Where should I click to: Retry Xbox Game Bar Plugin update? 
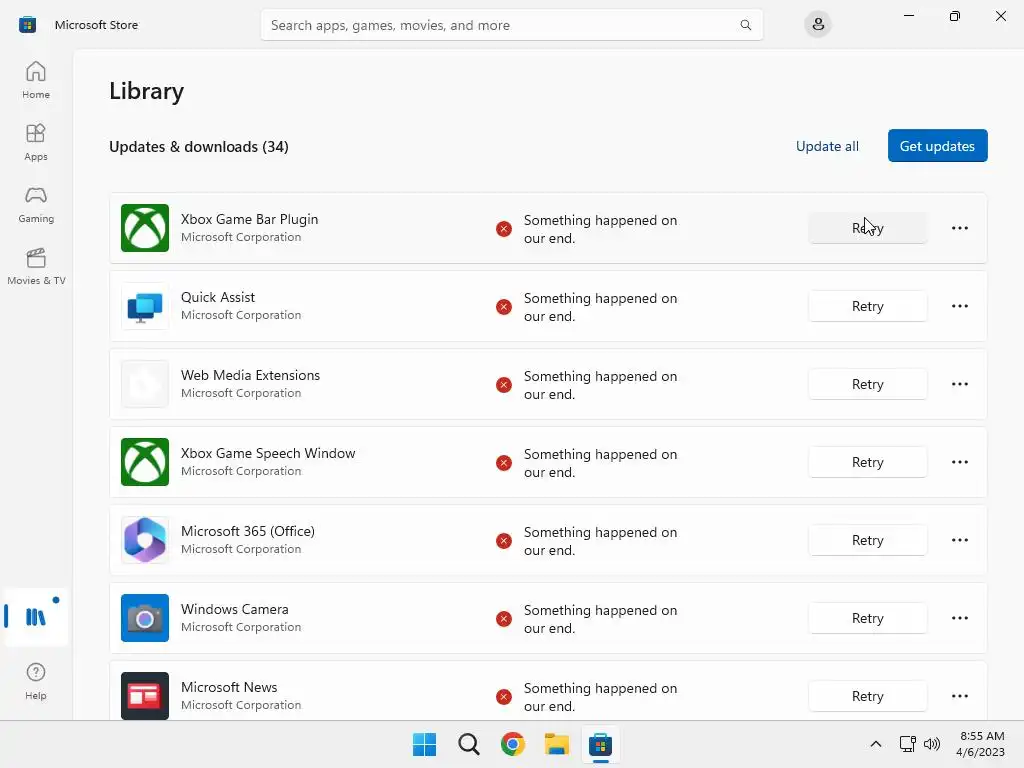coord(867,228)
